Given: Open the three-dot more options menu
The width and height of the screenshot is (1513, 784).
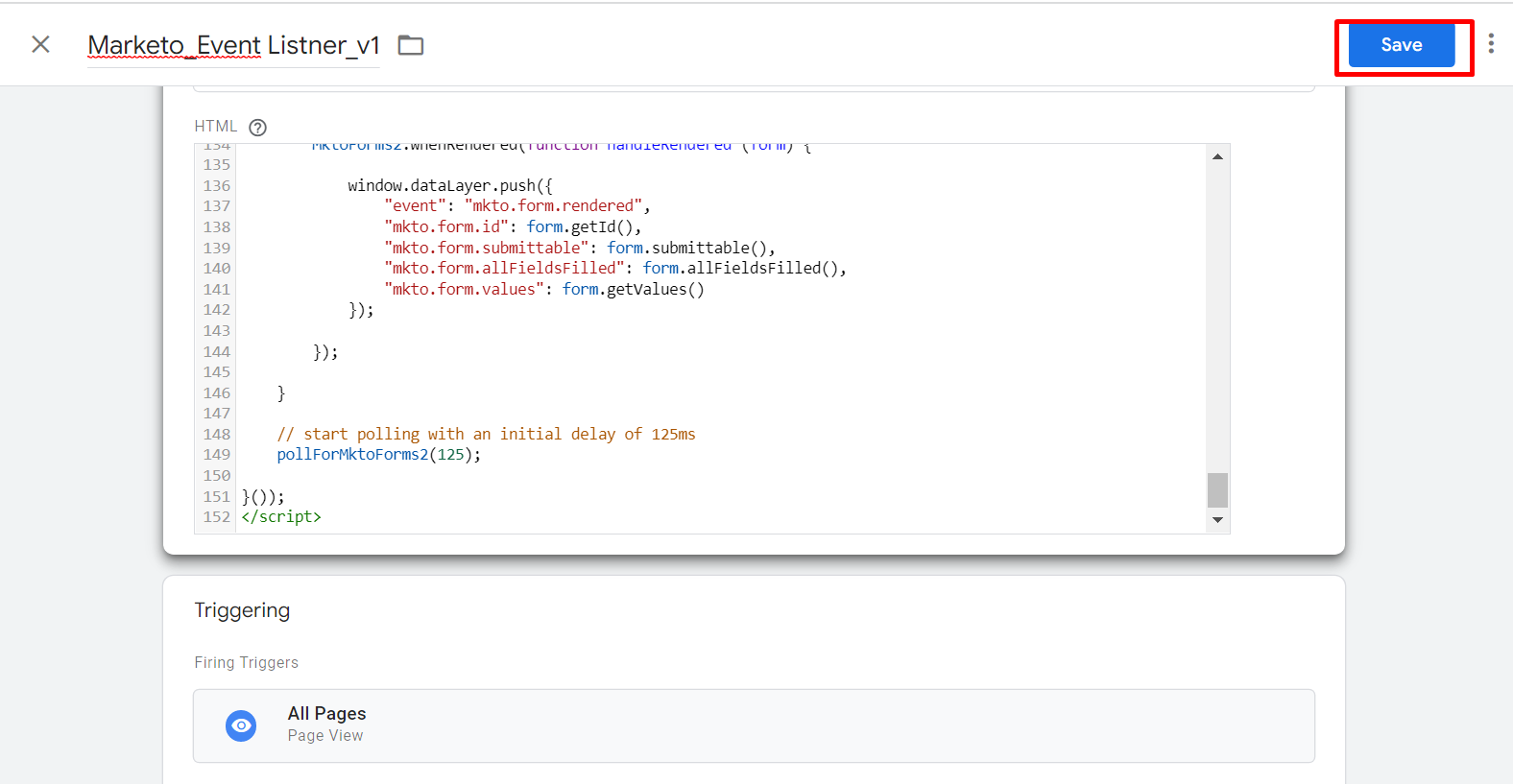Looking at the screenshot, I should [x=1491, y=43].
